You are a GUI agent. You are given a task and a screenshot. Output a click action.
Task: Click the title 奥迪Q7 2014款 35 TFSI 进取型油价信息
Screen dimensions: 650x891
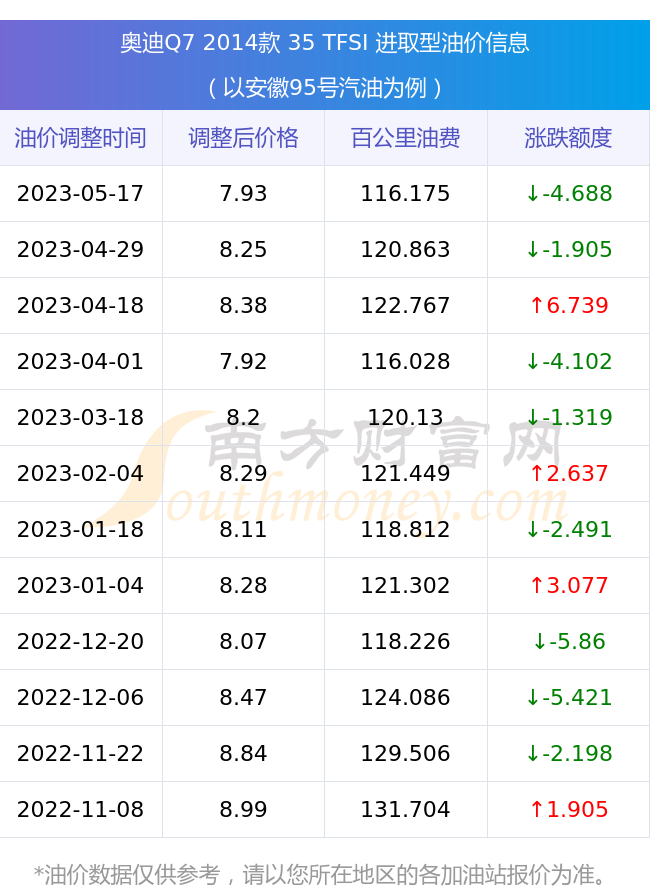coord(325,43)
